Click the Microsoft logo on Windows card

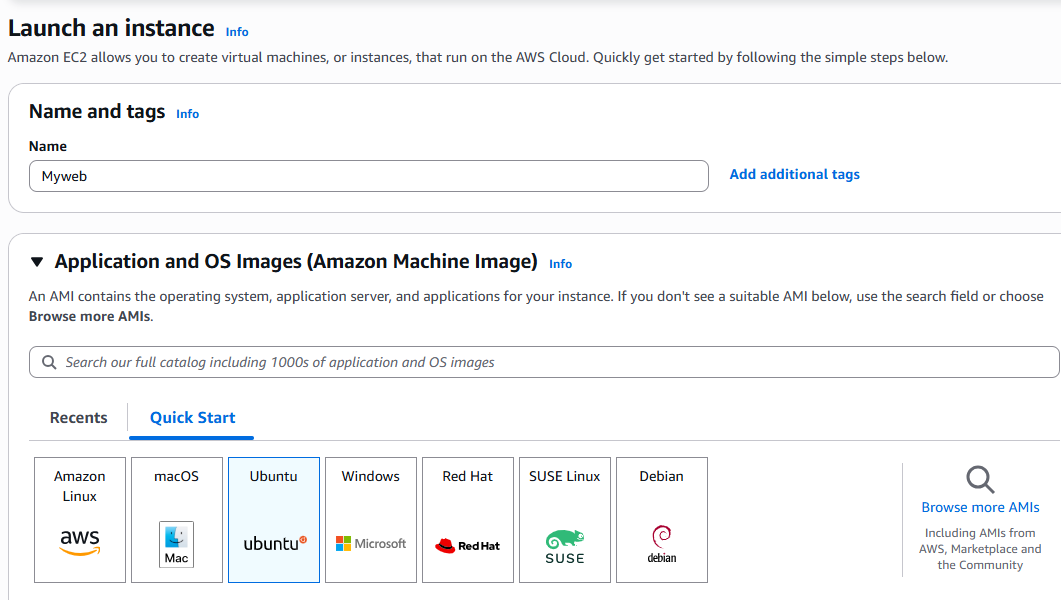(x=344, y=541)
